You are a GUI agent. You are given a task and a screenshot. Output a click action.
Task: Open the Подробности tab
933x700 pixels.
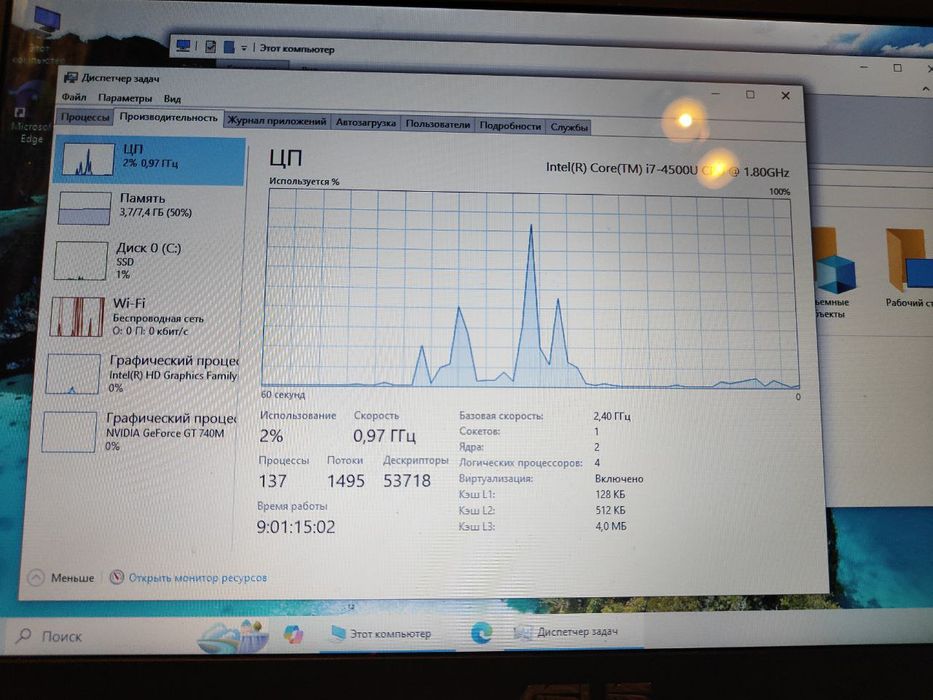[510, 126]
